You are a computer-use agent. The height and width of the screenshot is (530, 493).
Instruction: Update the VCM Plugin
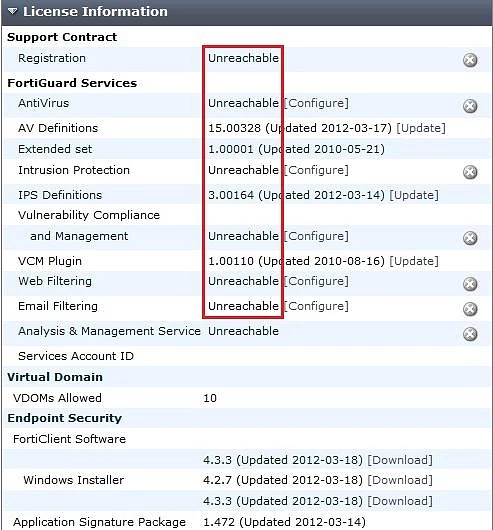[x=414, y=261]
